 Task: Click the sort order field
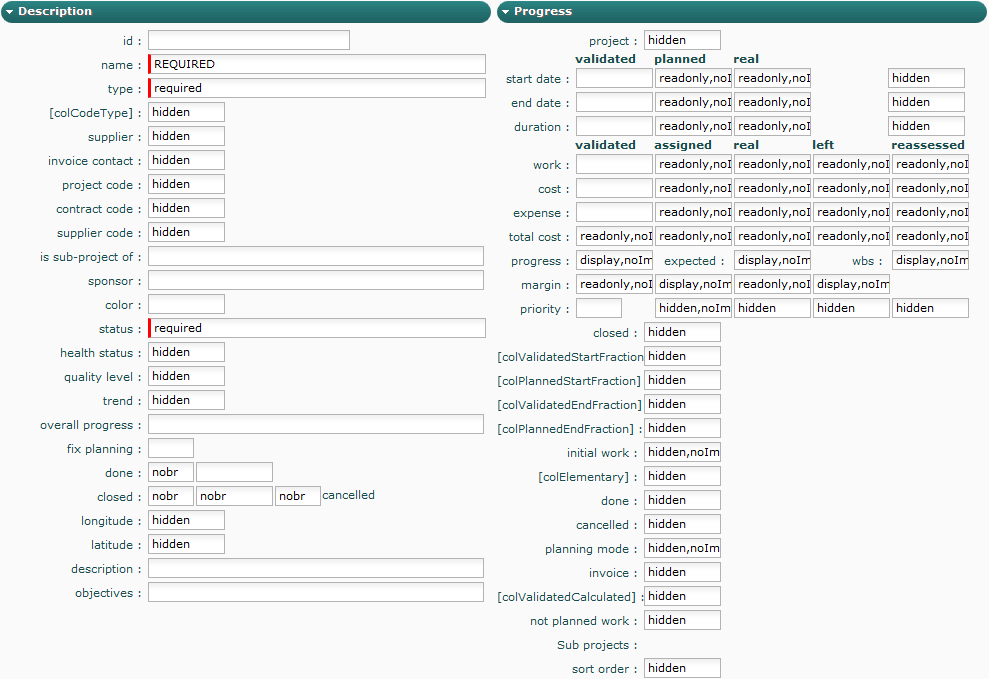coord(682,668)
